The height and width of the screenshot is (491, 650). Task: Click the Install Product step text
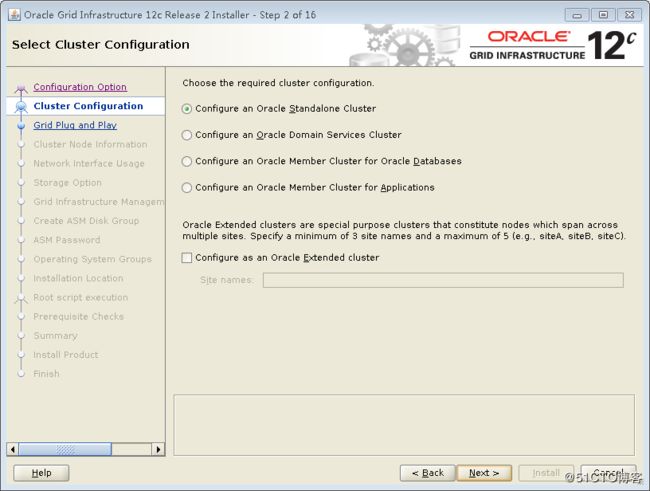click(66, 355)
